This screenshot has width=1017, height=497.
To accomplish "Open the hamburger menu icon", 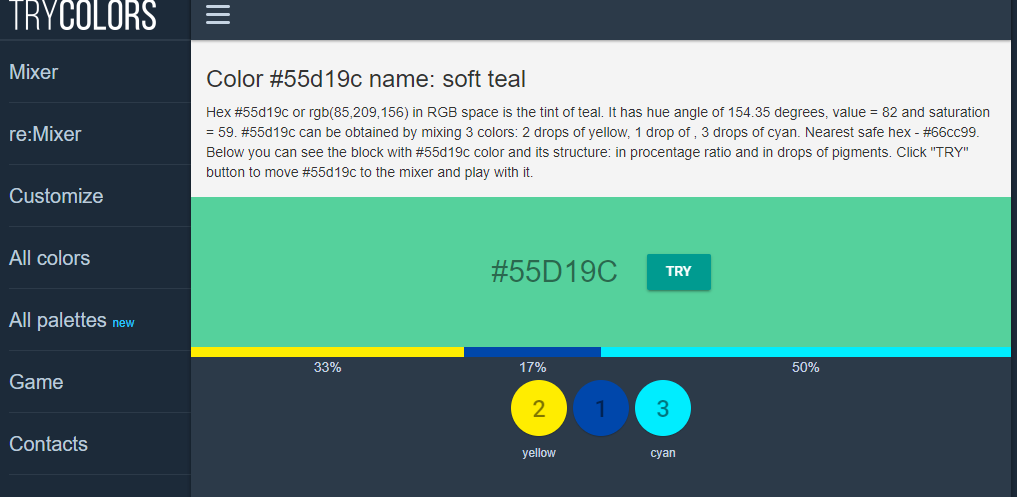I will point(218,15).
